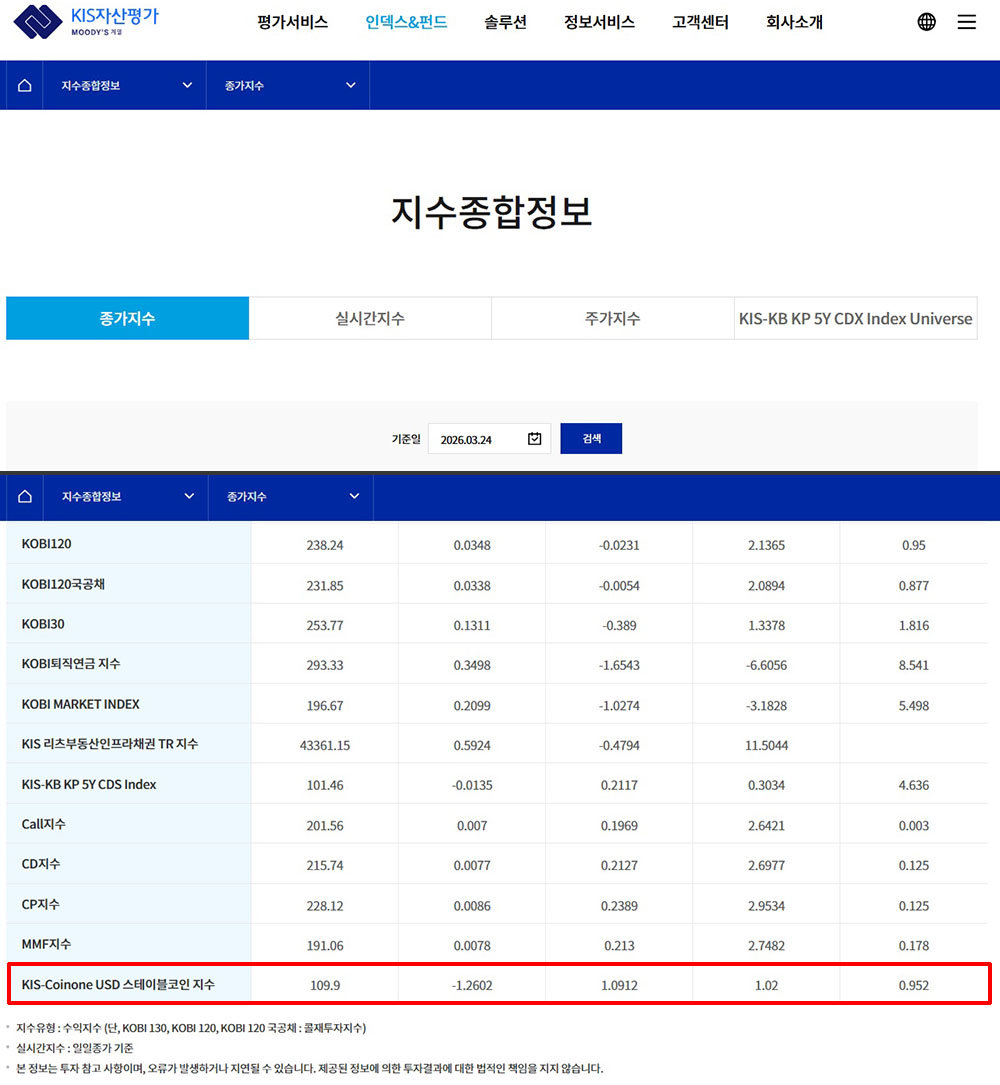Click value 0.1311 in KOBI30 row
1000x1085 pixels.
(472, 626)
